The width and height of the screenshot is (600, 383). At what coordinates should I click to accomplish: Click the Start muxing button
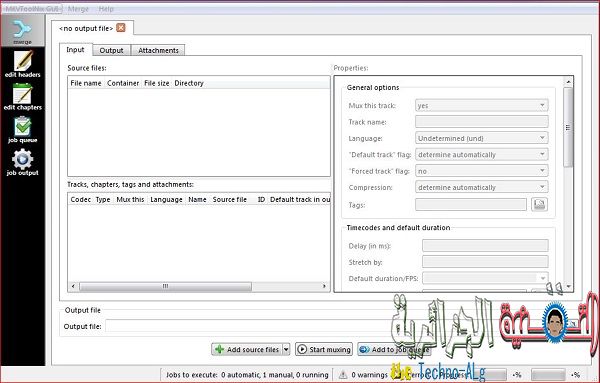(x=324, y=349)
